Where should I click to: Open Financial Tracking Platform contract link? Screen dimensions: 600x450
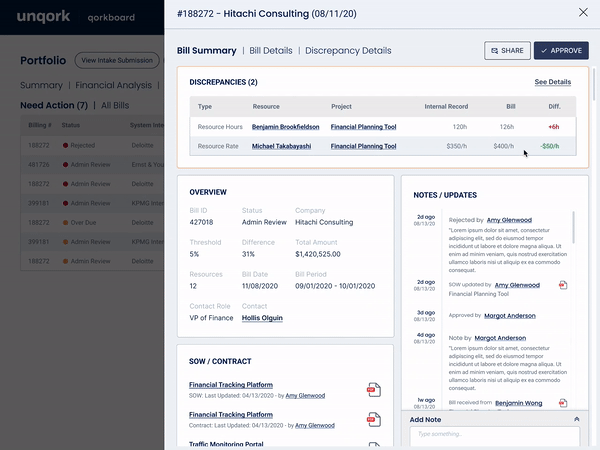(231, 414)
